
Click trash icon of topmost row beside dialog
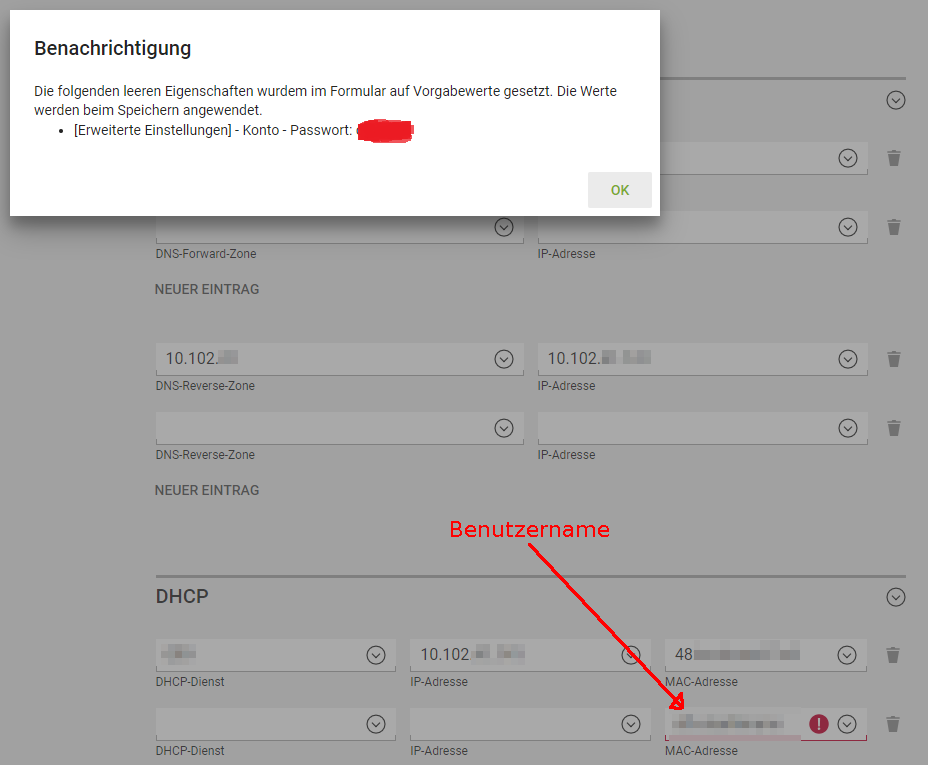894,158
